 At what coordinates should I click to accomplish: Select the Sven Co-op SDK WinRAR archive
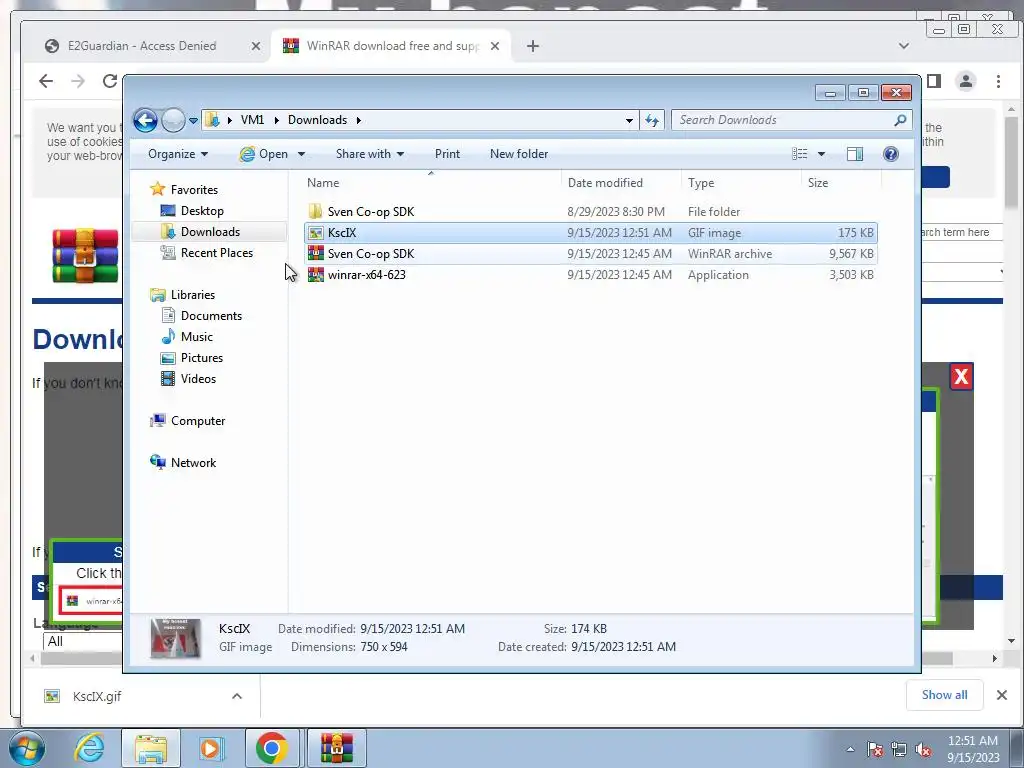pyautogui.click(x=591, y=253)
